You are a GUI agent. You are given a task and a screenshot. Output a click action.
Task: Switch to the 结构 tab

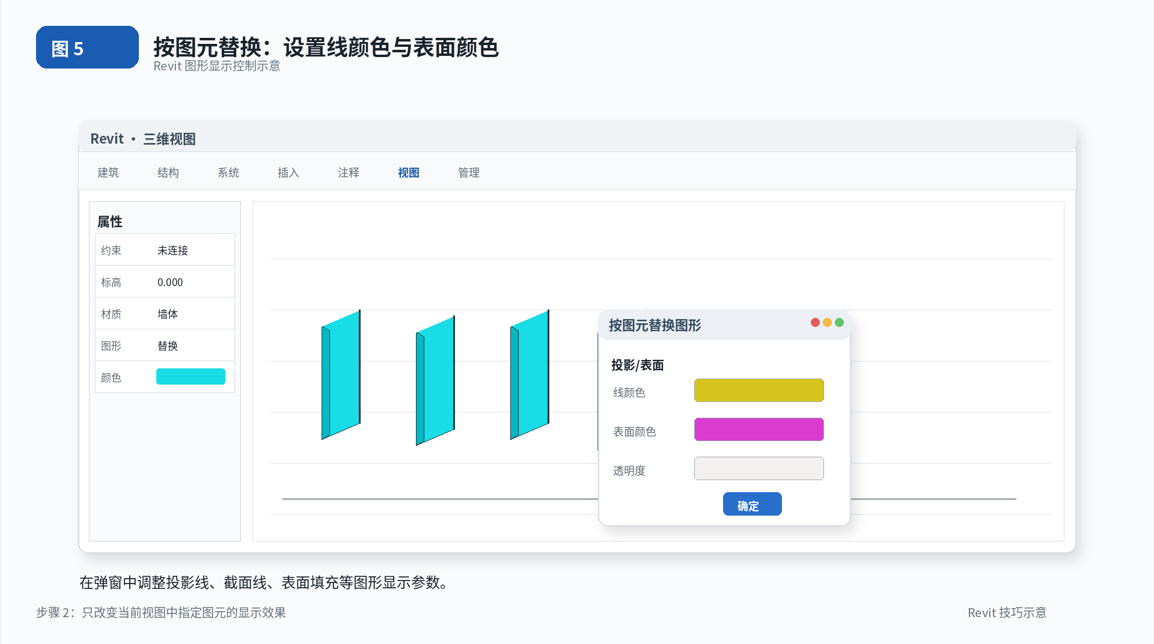(168, 172)
